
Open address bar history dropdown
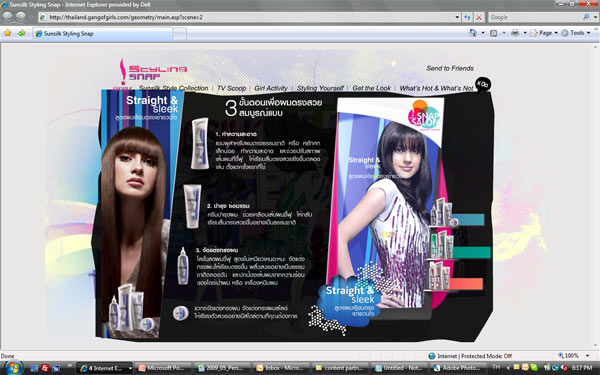tap(457, 17)
